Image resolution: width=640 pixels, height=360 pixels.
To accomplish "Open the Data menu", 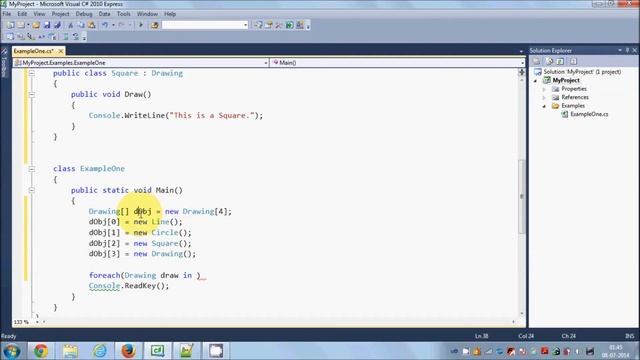I will coord(104,14).
